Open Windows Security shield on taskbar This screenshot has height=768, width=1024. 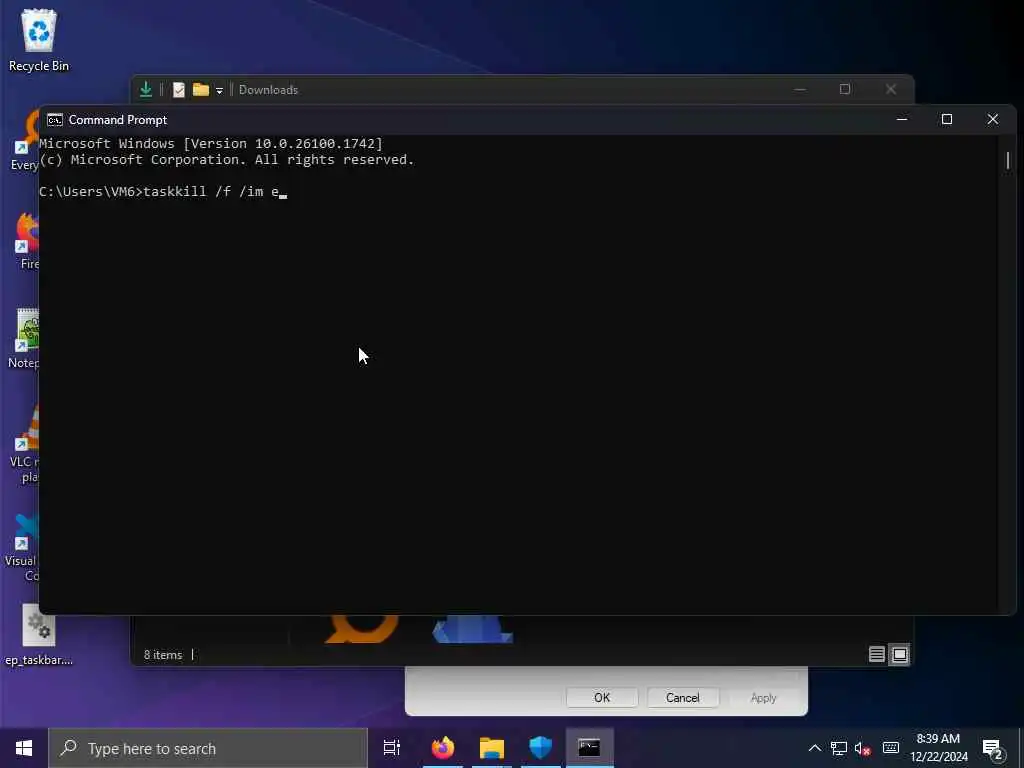coord(541,748)
